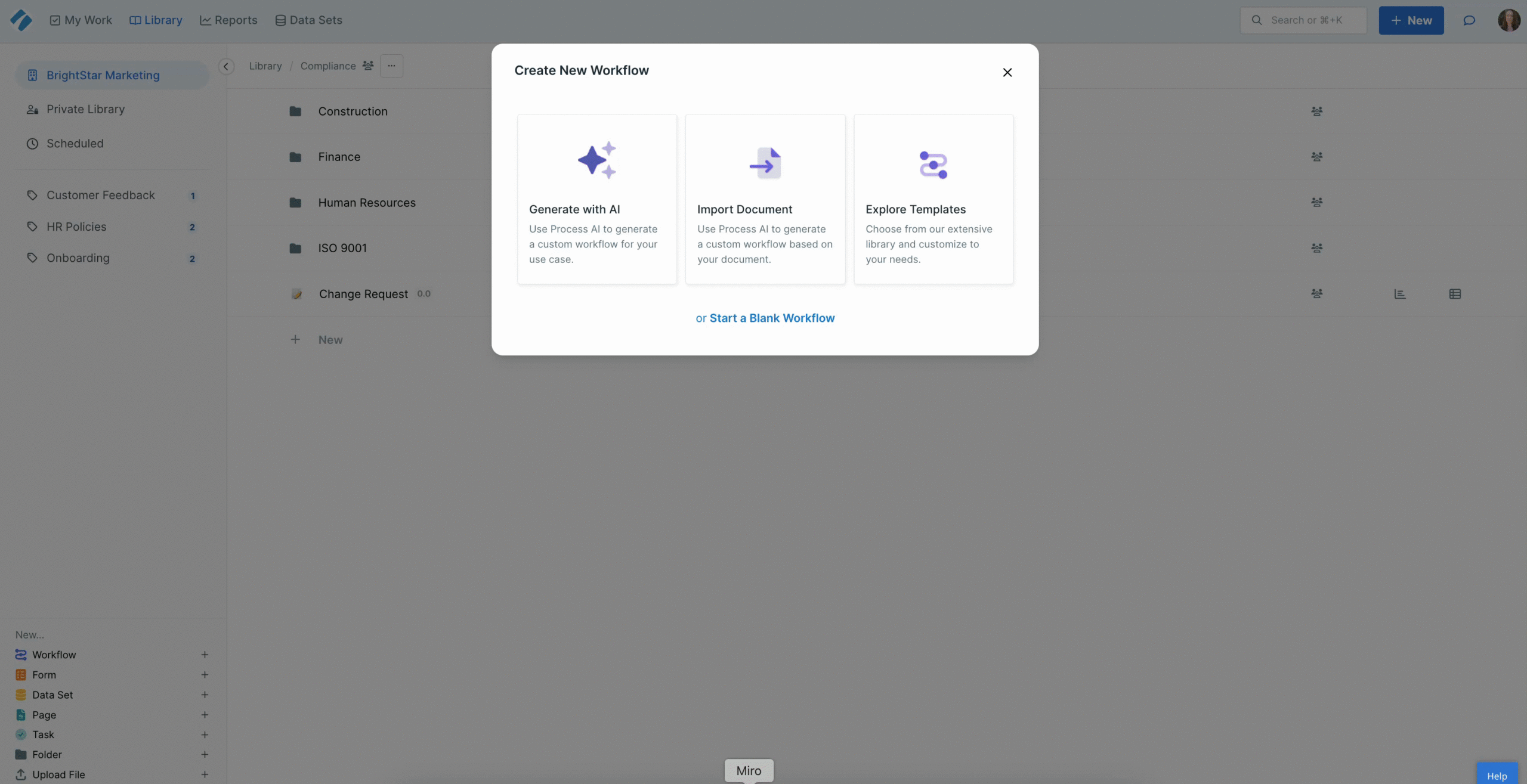Click the search field in the top bar
Image resolution: width=1527 pixels, height=784 pixels.
click(1303, 20)
